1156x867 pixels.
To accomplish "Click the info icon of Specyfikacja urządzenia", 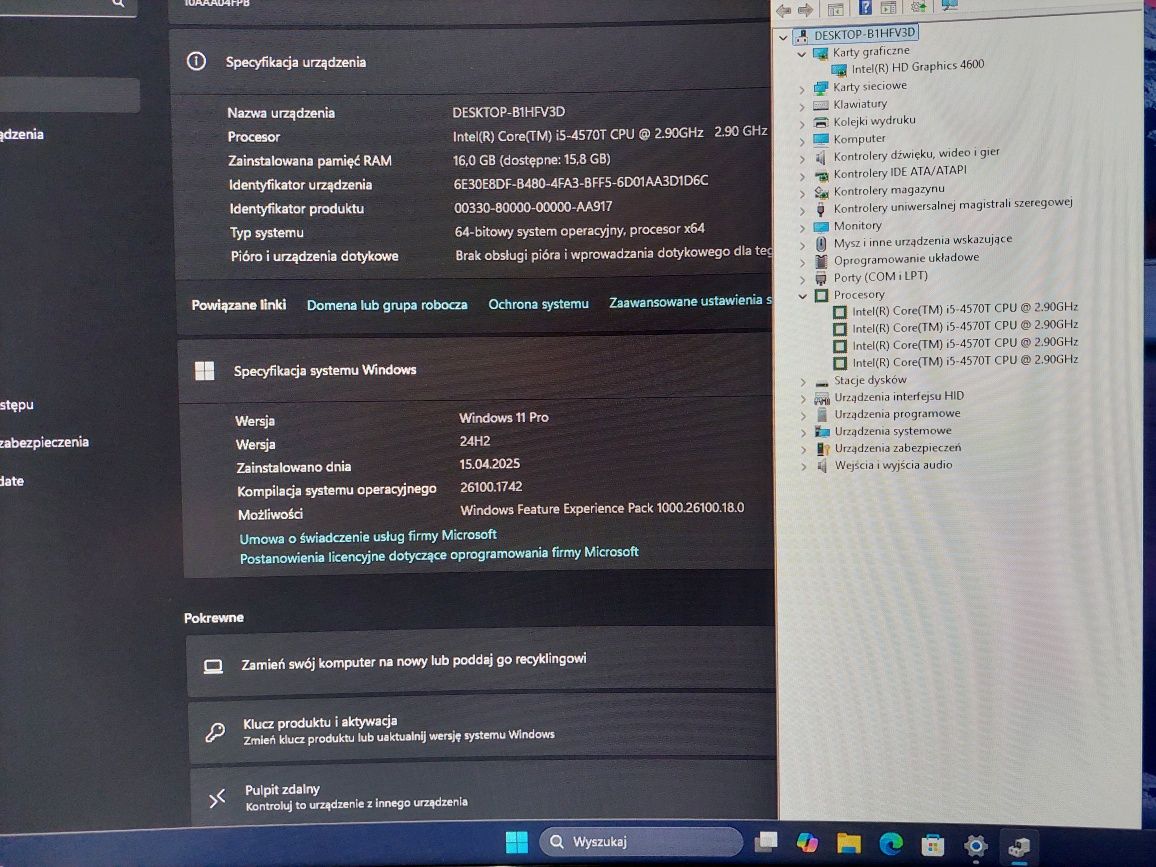I will pyautogui.click(x=196, y=61).
